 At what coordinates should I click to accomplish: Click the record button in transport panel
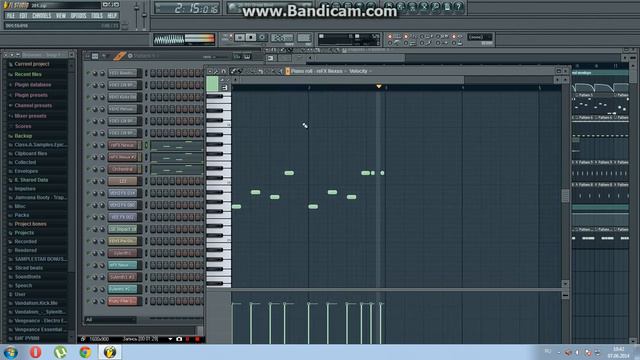[262, 38]
